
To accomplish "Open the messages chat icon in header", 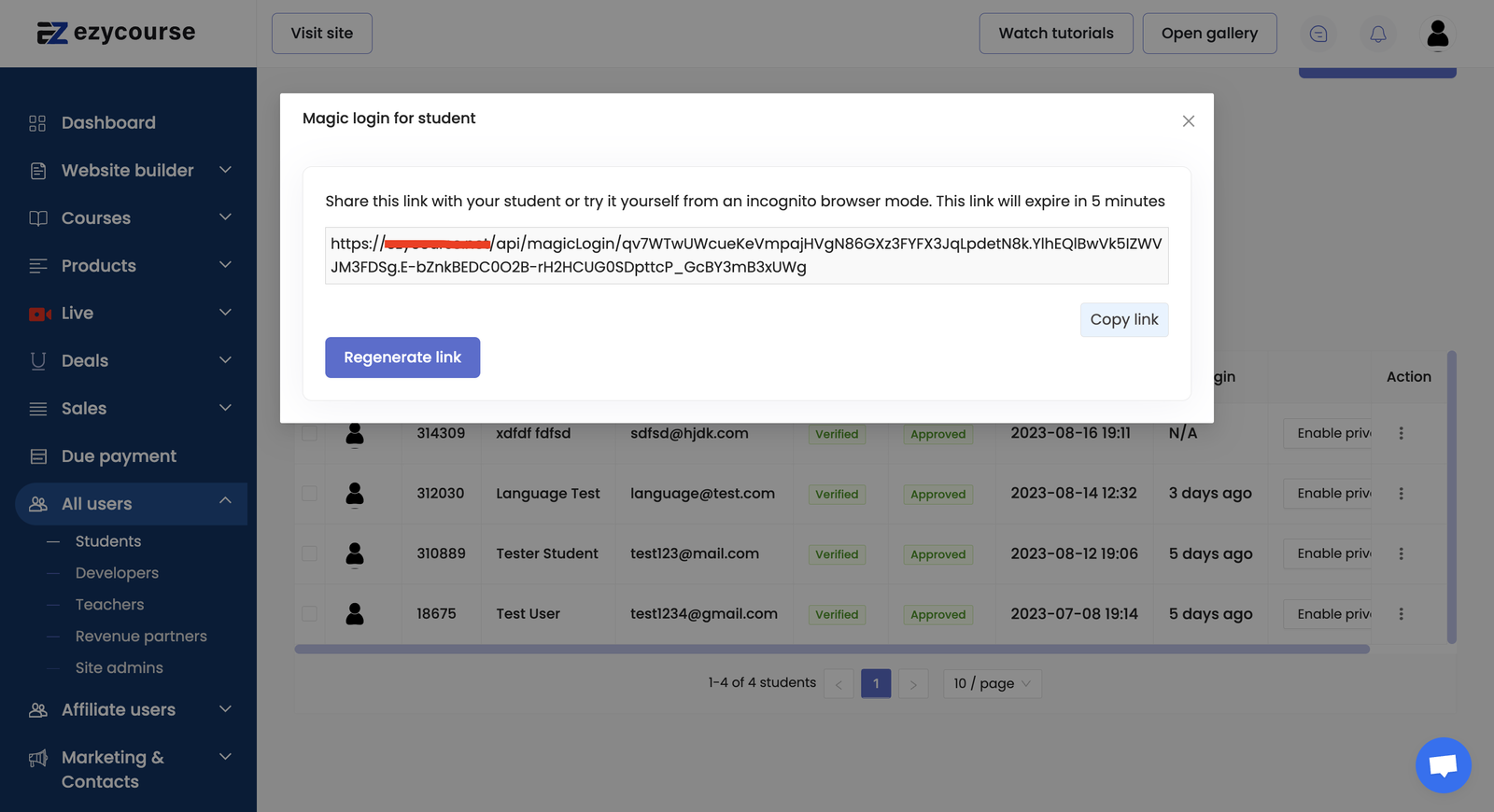I will [1318, 34].
